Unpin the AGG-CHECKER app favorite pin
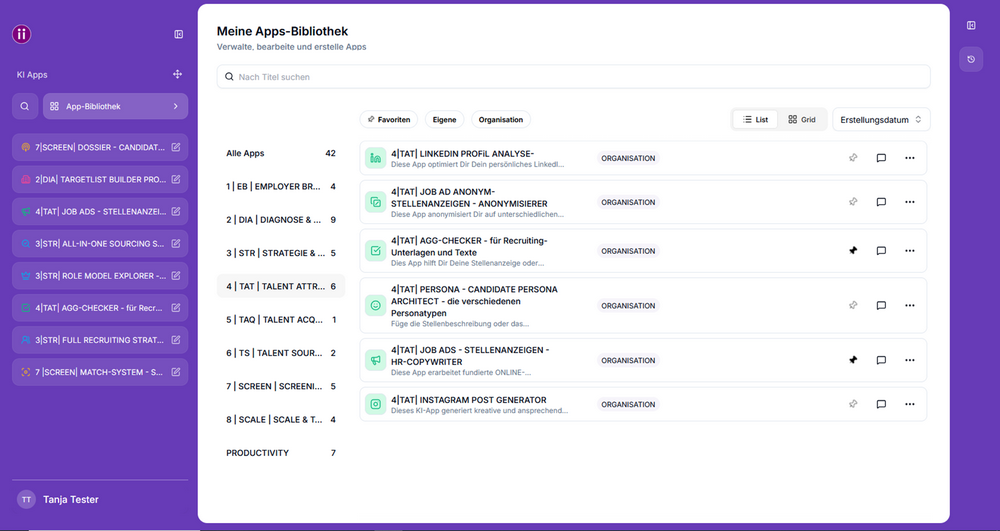 tap(853, 251)
